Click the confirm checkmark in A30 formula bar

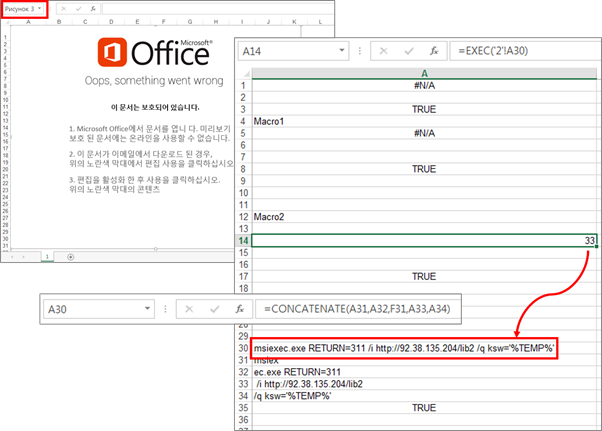click(x=210, y=311)
